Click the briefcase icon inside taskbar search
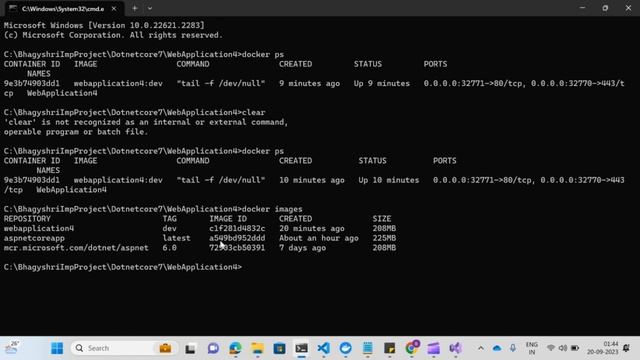The height and width of the screenshot is (360, 640). 165,348
